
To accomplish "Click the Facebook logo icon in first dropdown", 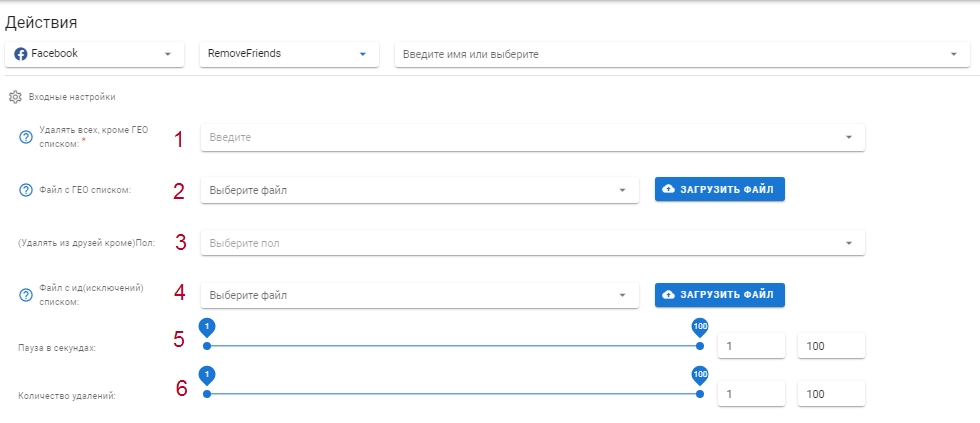I will point(21,54).
